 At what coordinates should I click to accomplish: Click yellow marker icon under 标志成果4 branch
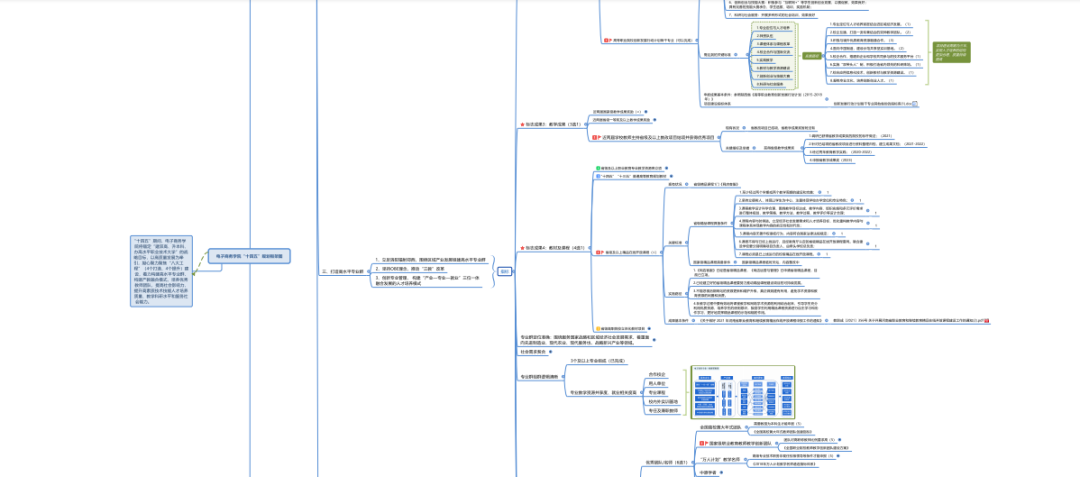coord(599,328)
